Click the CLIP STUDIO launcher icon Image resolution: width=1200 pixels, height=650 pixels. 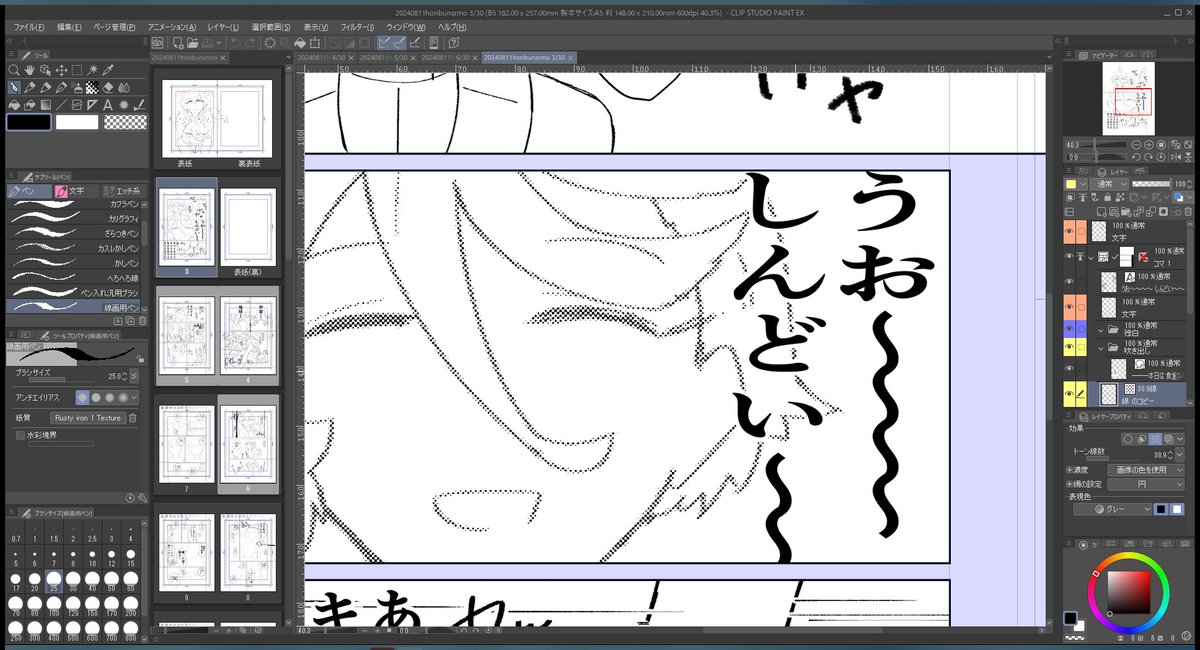pyautogui.click(x=157, y=43)
